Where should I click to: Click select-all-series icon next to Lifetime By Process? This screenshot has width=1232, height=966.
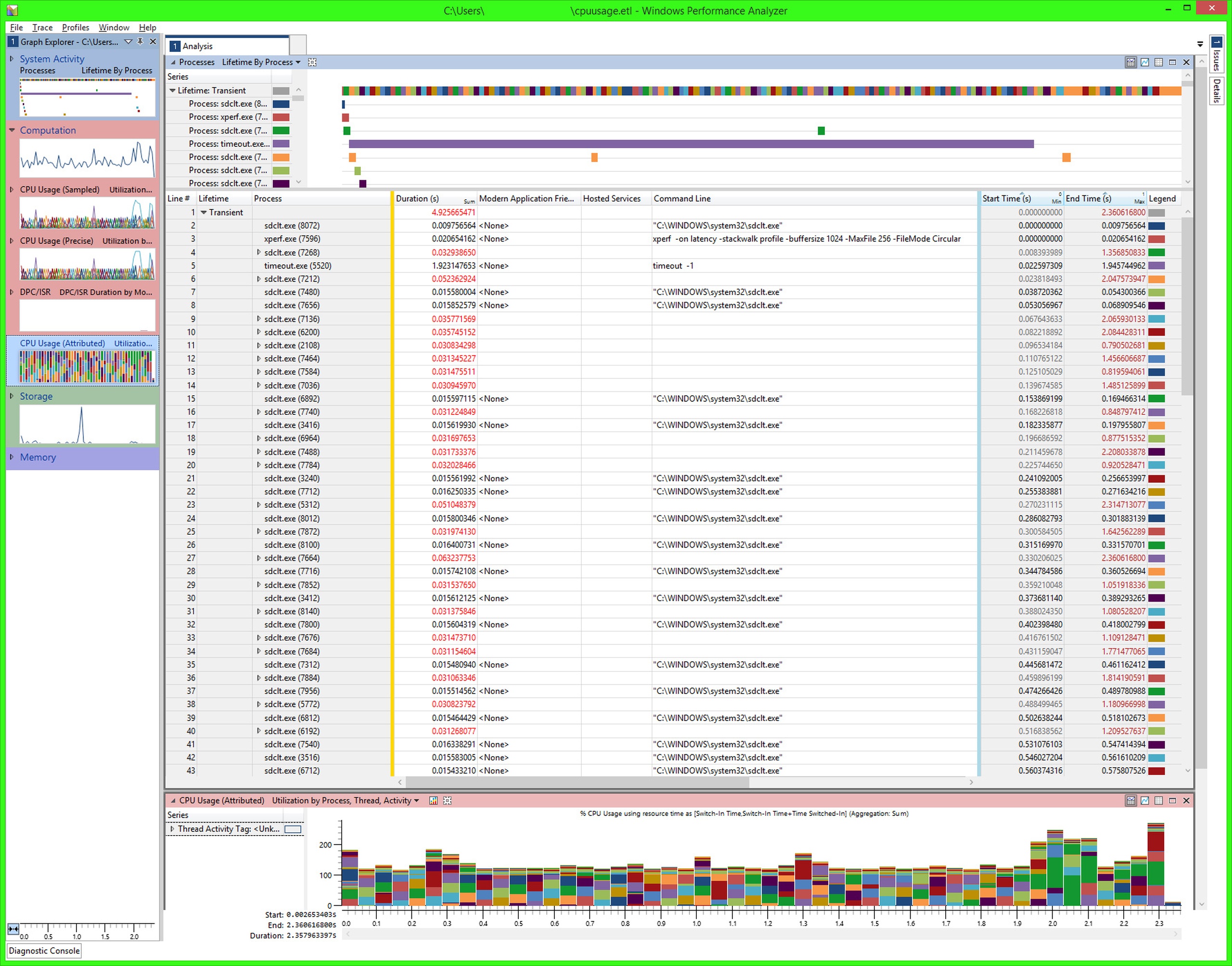312,62
